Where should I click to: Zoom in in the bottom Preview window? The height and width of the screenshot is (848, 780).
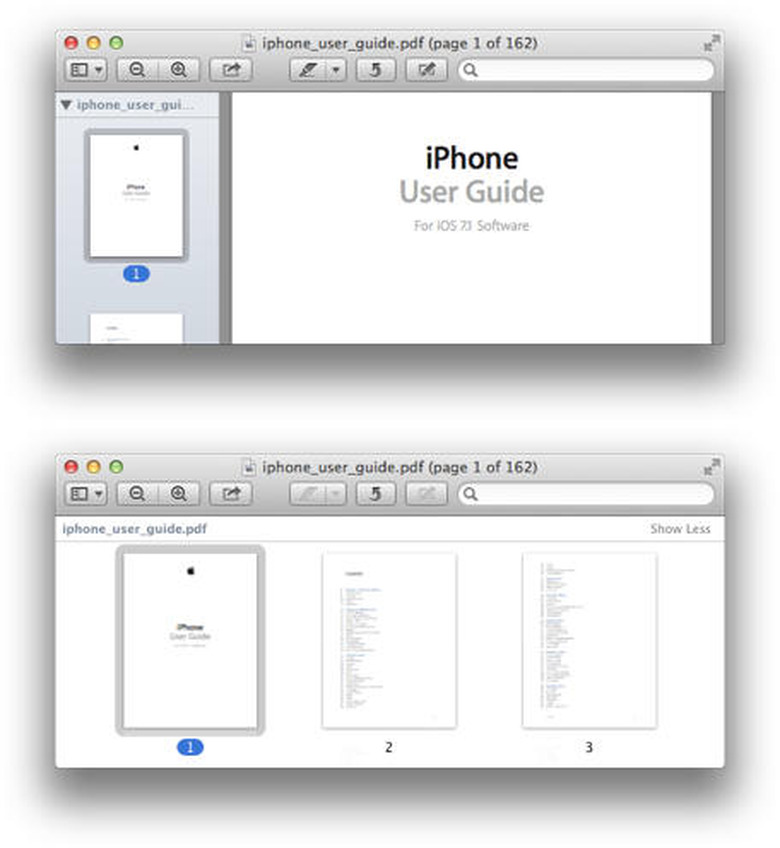coord(179,494)
